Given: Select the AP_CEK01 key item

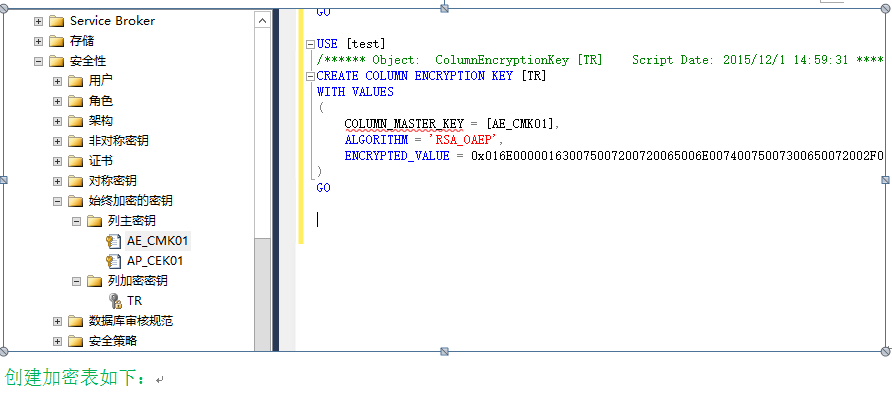Looking at the screenshot, I should point(155,261).
